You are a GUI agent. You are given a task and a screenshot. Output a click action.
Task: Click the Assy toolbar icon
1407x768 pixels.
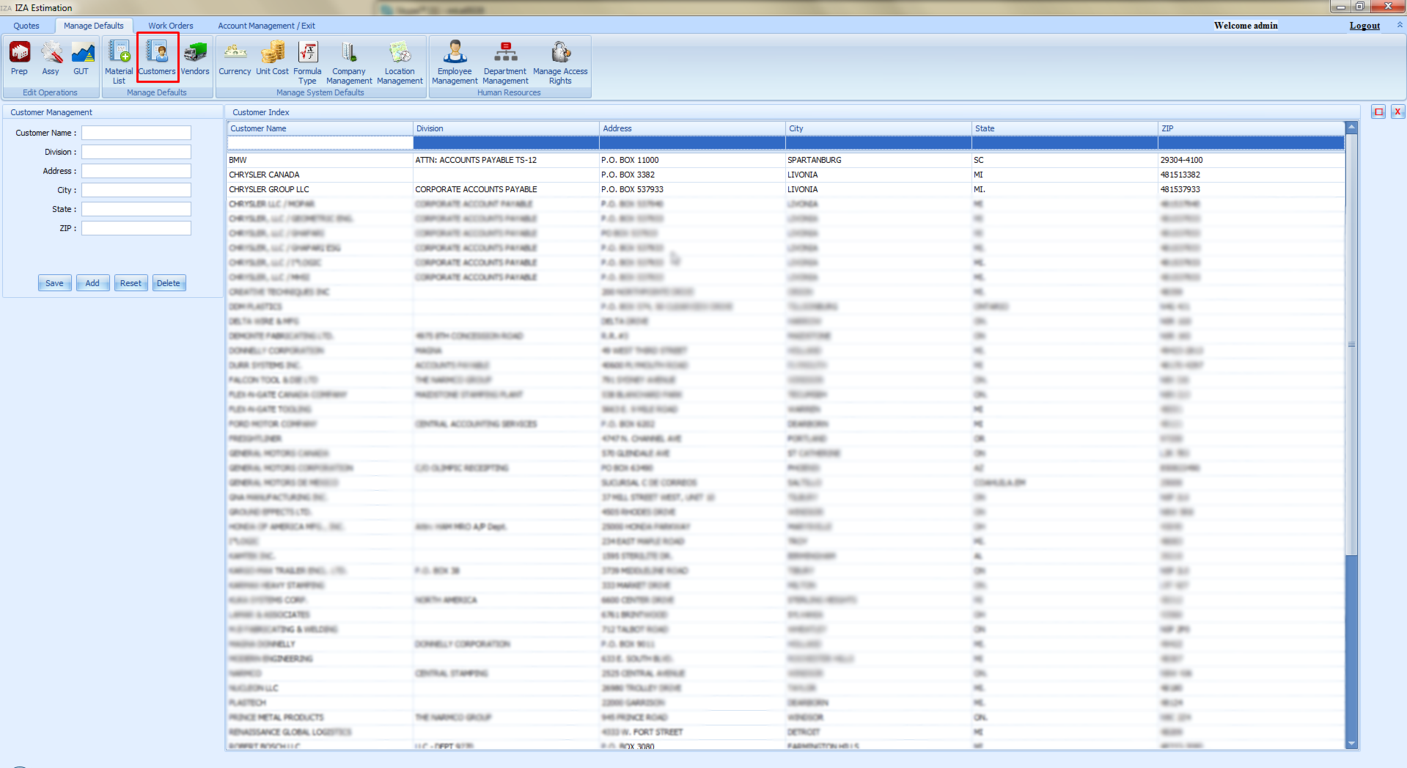[50, 58]
